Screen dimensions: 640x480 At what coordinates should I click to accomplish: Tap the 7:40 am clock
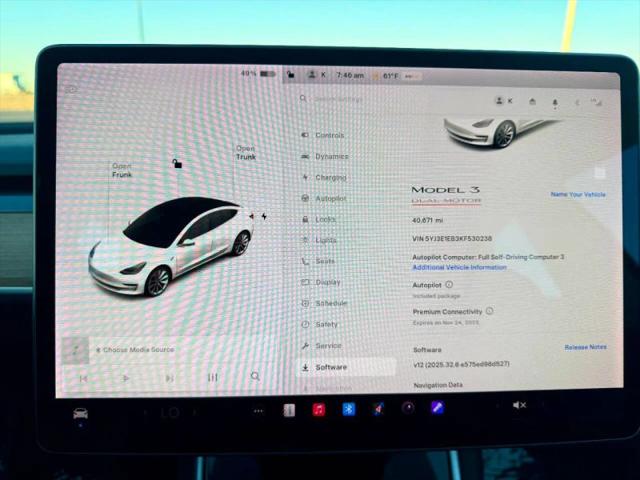(x=350, y=76)
